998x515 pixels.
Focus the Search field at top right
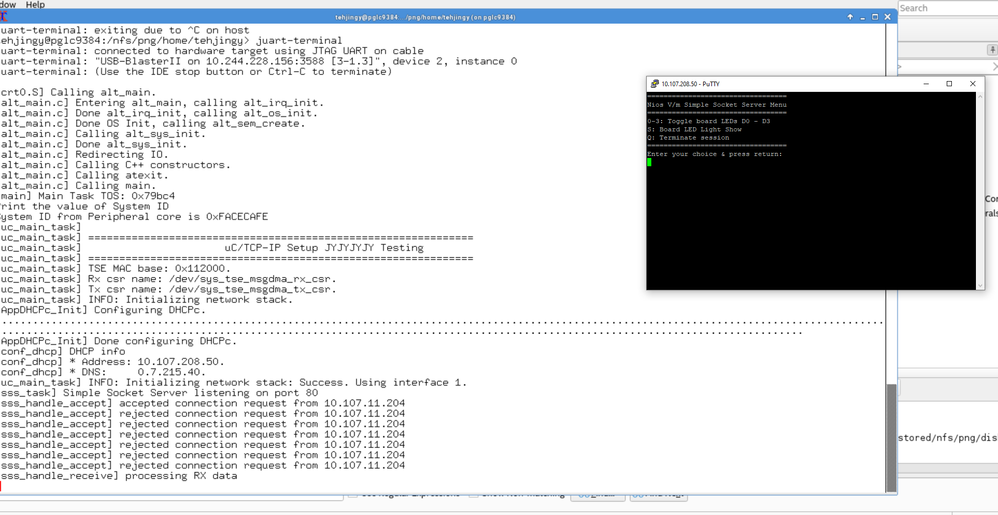(x=948, y=8)
